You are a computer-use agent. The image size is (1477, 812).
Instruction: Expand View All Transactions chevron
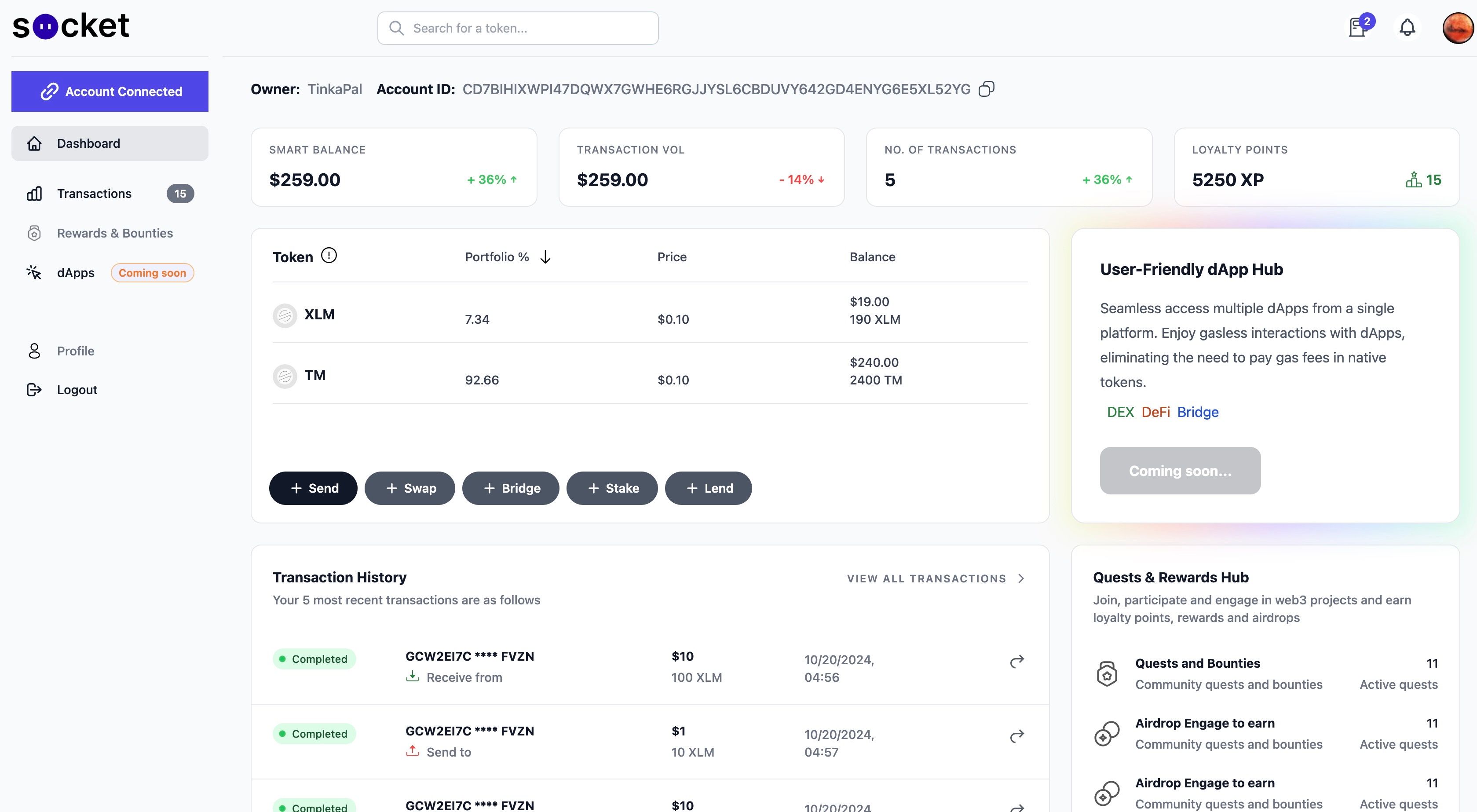(x=1021, y=578)
